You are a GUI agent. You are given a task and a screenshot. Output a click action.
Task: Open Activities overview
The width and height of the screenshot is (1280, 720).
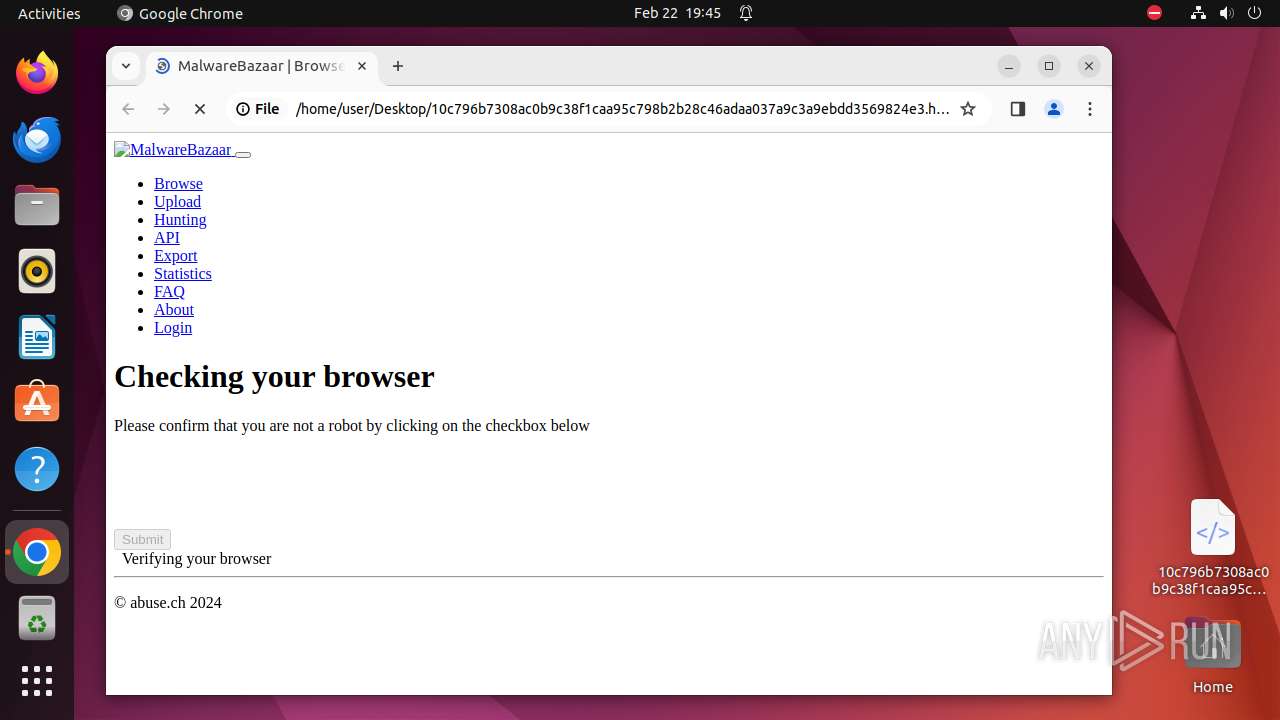pos(49,13)
